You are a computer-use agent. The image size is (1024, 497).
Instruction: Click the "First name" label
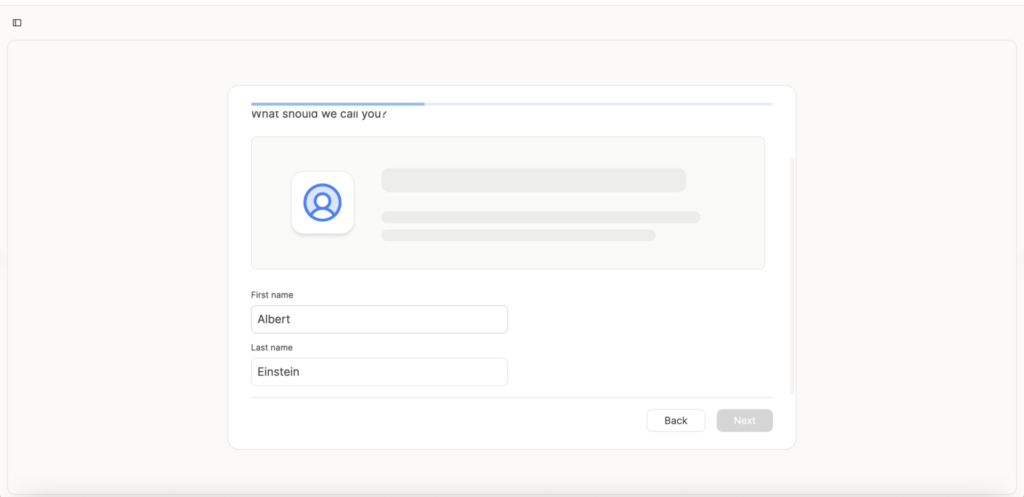pos(272,295)
